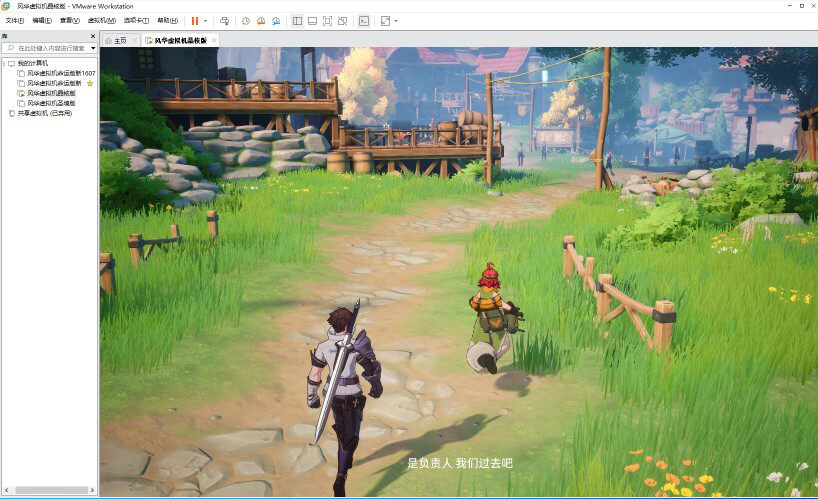Click the VMware Workstation title bar icon
Screen dimensions: 818x499
click(6, 6)
